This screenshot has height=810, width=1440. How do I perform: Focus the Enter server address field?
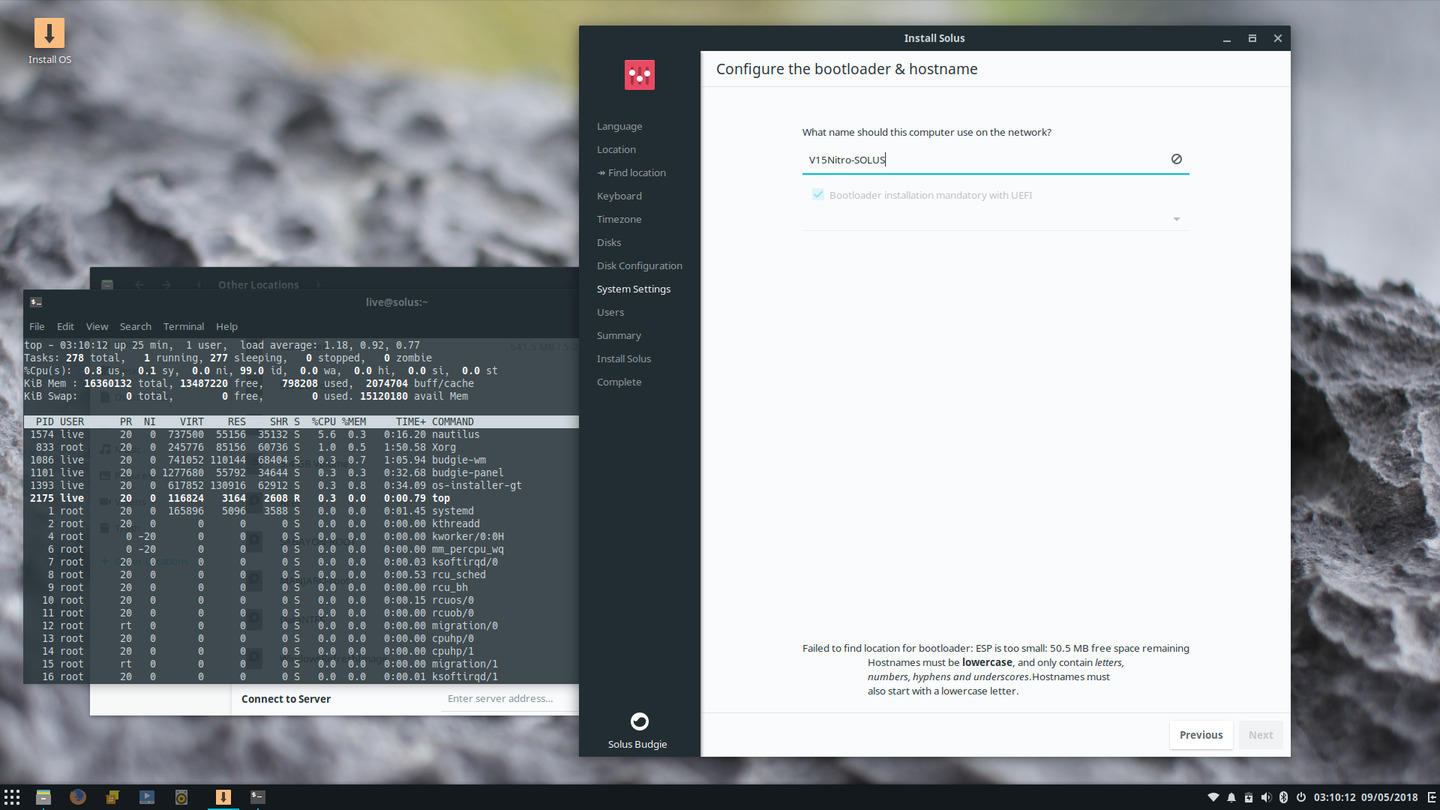(510, 699)
